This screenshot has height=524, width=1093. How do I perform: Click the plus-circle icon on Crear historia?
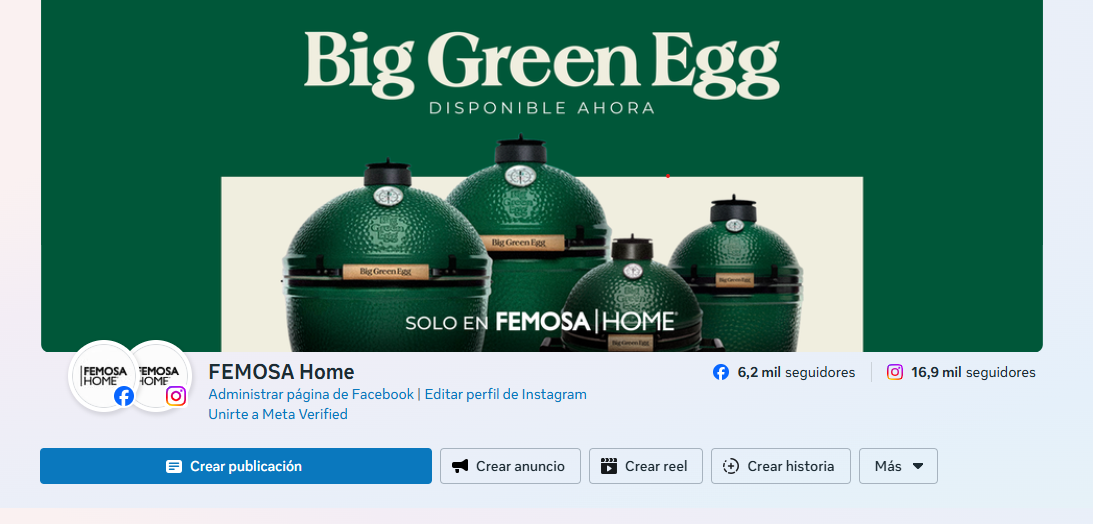point(731,466)
